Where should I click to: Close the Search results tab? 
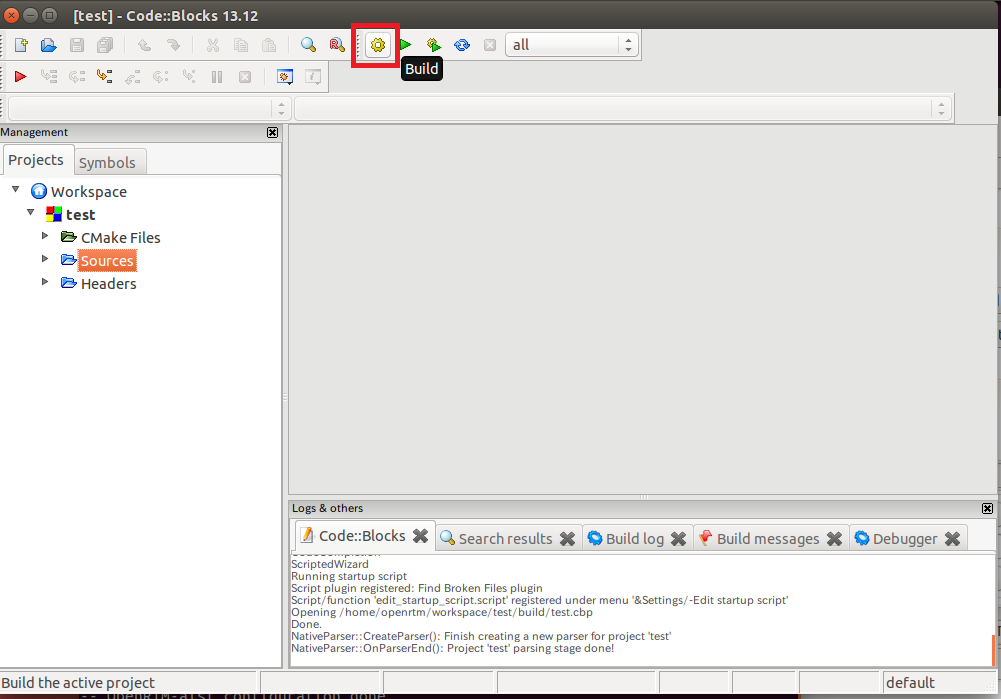coord(568,539)
